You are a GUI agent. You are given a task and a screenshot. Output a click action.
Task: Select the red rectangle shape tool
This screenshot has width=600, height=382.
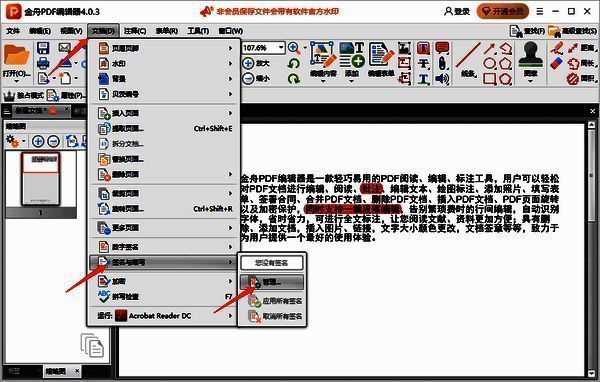point(489,78)
